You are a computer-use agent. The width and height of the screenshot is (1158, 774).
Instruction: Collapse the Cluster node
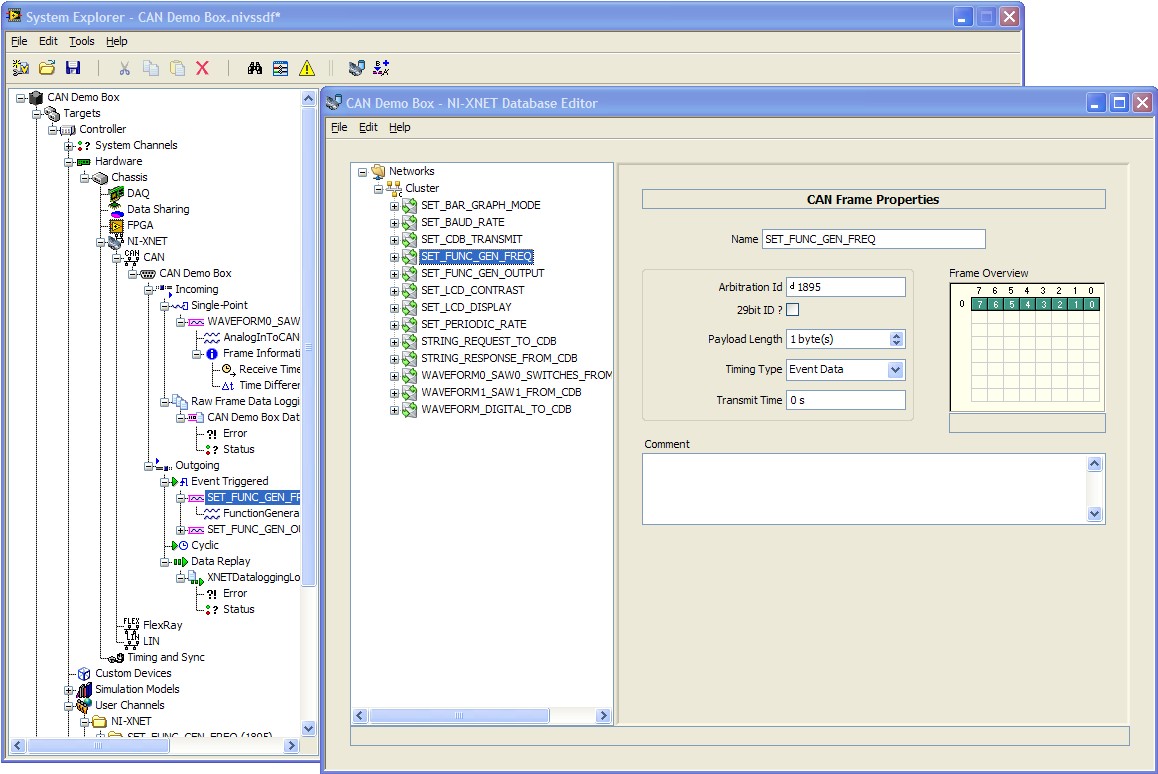pos(378,189)
